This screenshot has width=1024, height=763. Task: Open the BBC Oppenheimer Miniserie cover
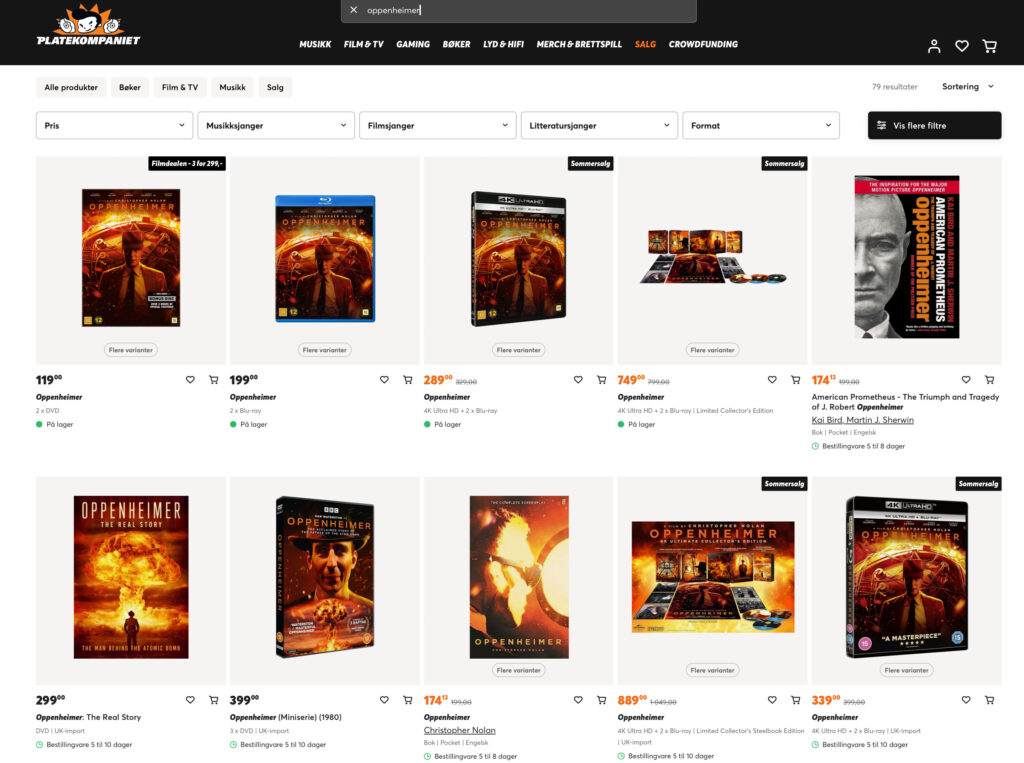[x=325, y=577]
